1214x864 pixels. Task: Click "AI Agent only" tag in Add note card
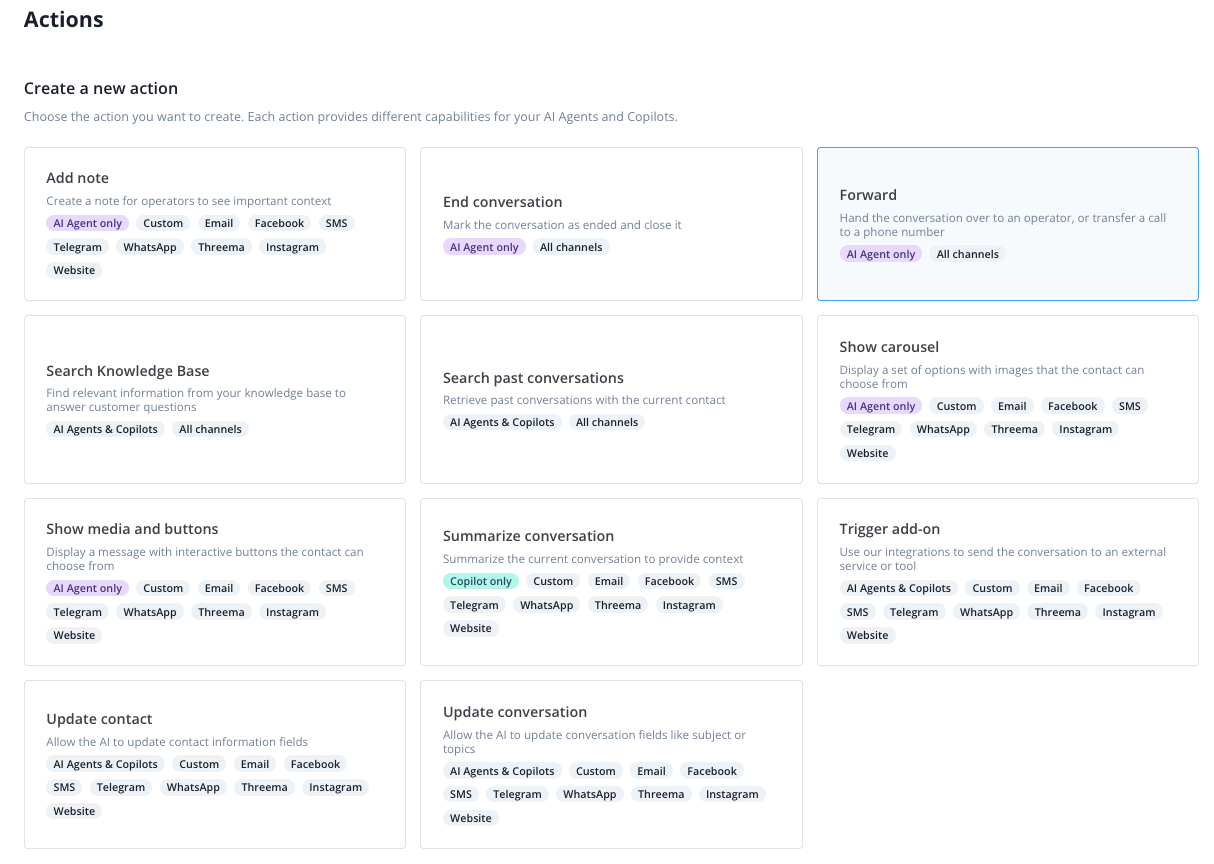pyautogui.click(x=88, y=223)
